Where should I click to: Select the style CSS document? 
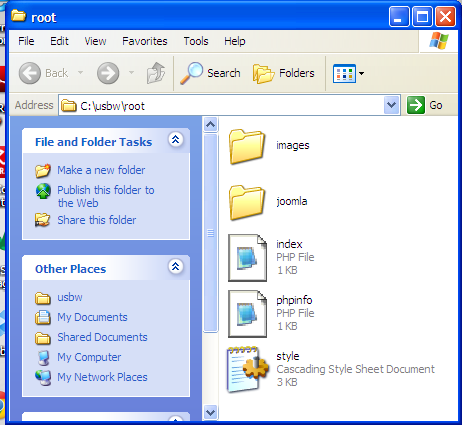click(331, 369)
